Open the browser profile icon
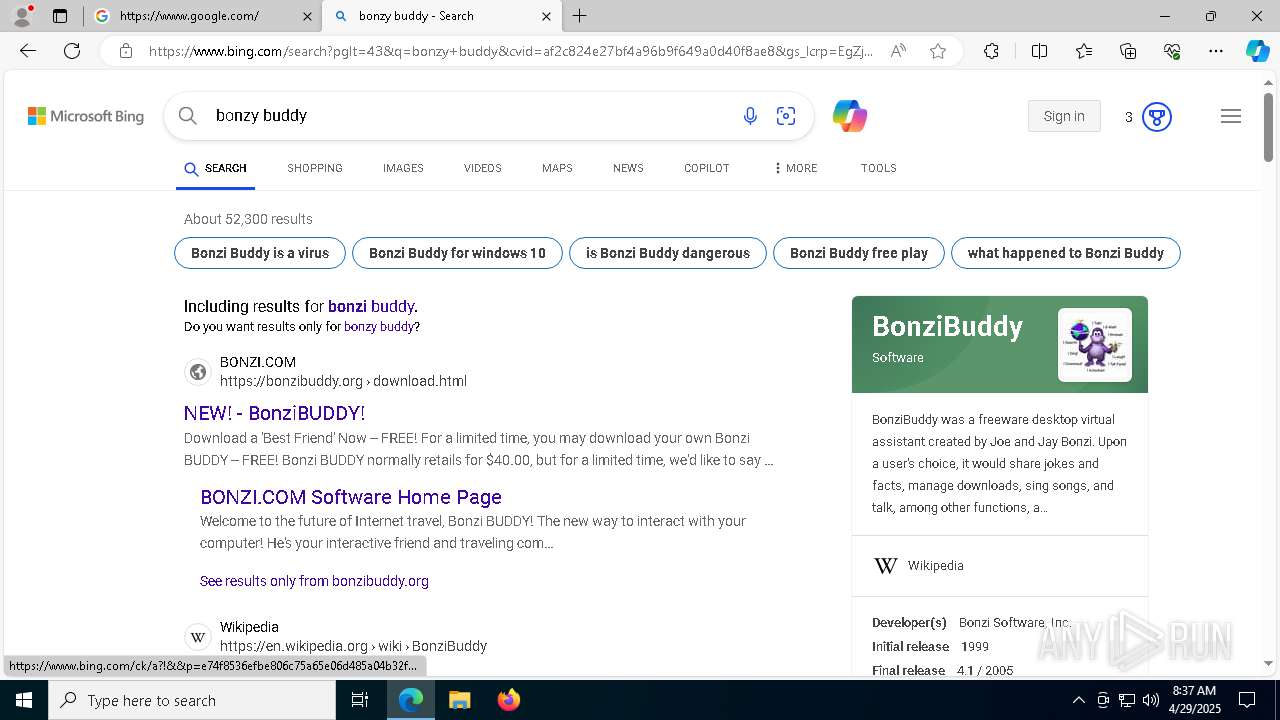Image resolution: width=1280 pixels, height=720 pixels. pos(21,16)
